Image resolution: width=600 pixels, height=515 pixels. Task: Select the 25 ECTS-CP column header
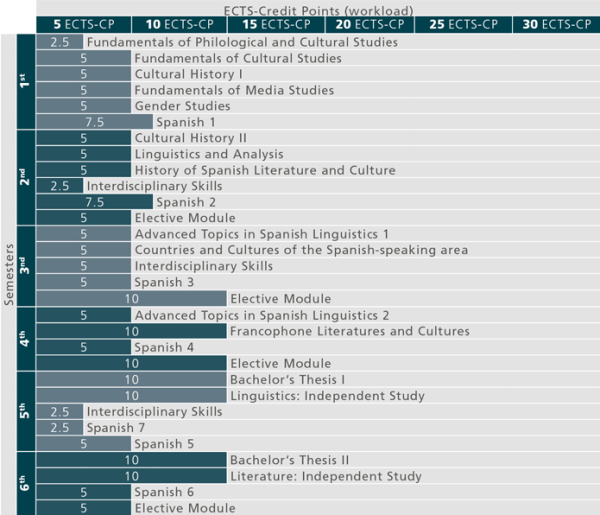click(463, 23)
